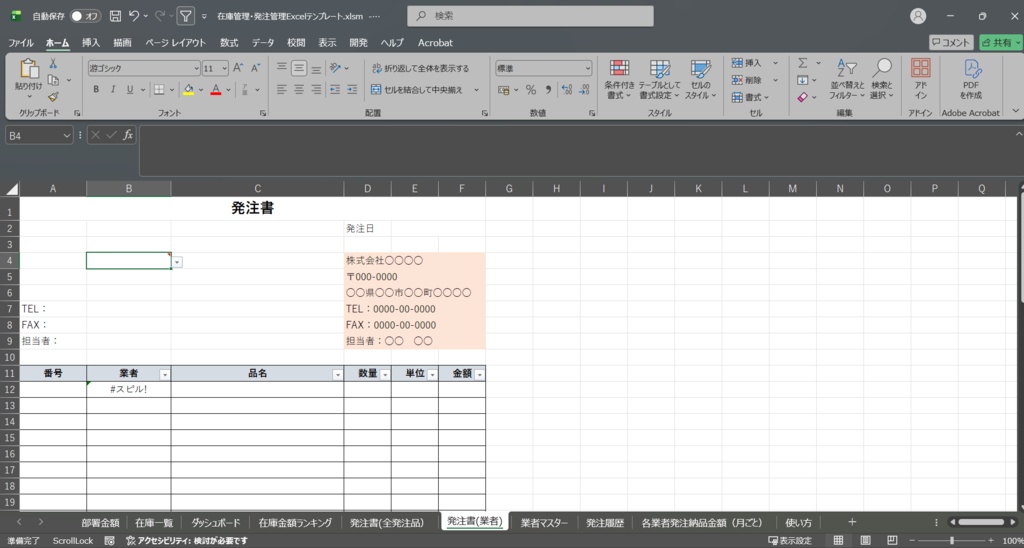The image size is (1024, 548).
Task: Switch to the 挿入 ribbon tab
Action: pyautogui.click(x=91, y=42)
